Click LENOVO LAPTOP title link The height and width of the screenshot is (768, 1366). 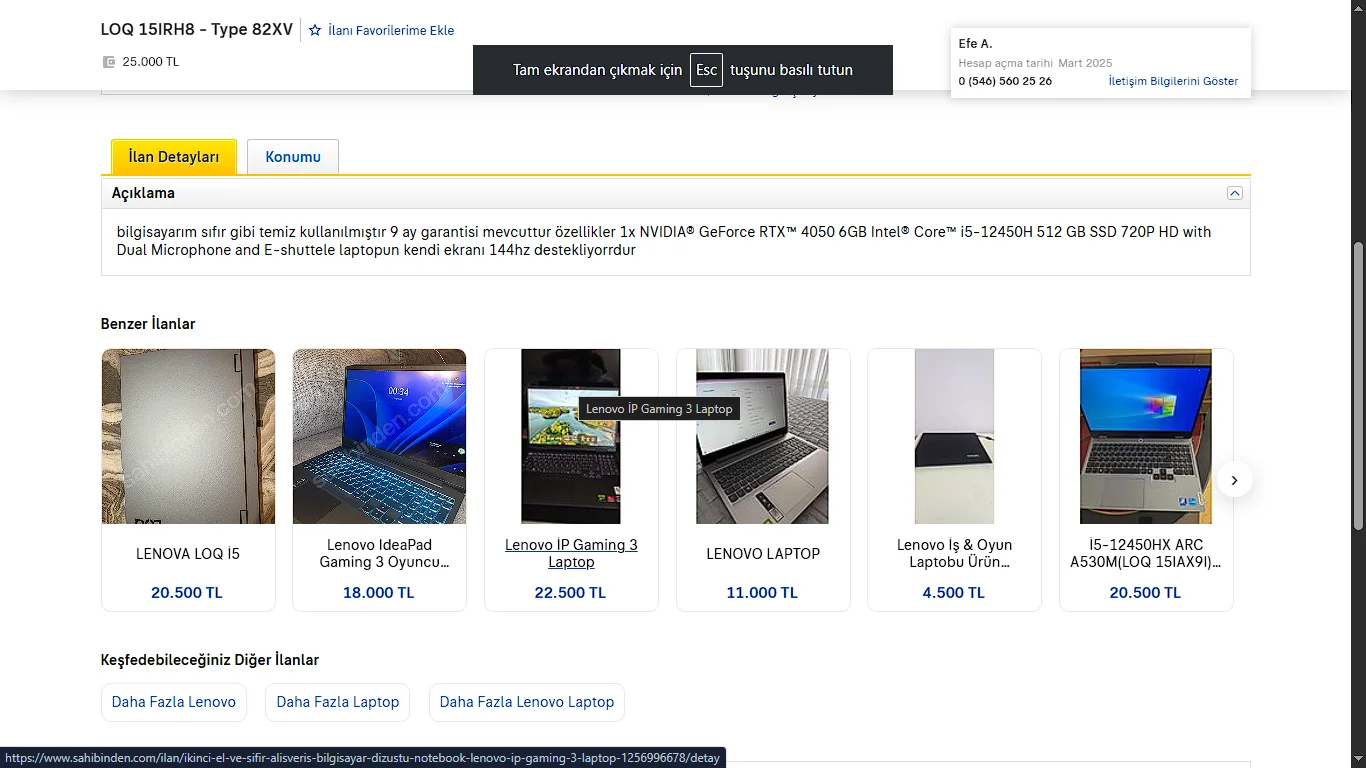tap(763, 554)
